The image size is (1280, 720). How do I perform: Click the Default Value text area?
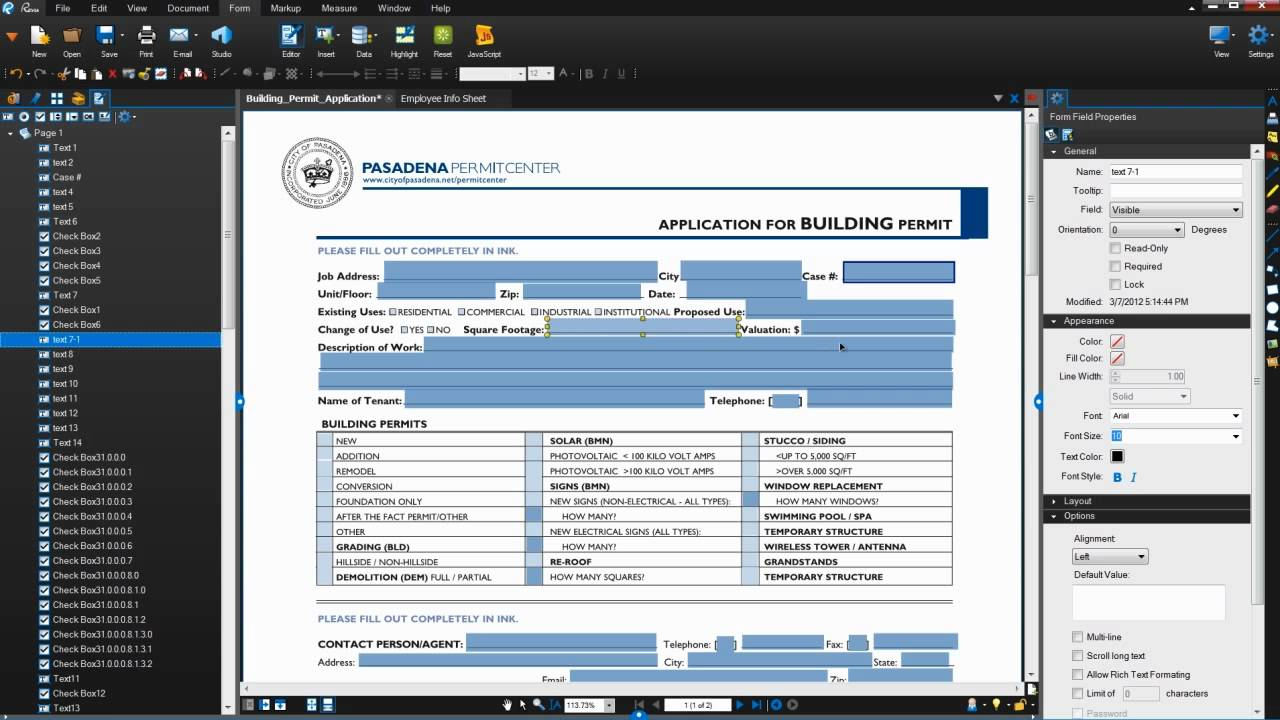click(x=1148, y=603)
